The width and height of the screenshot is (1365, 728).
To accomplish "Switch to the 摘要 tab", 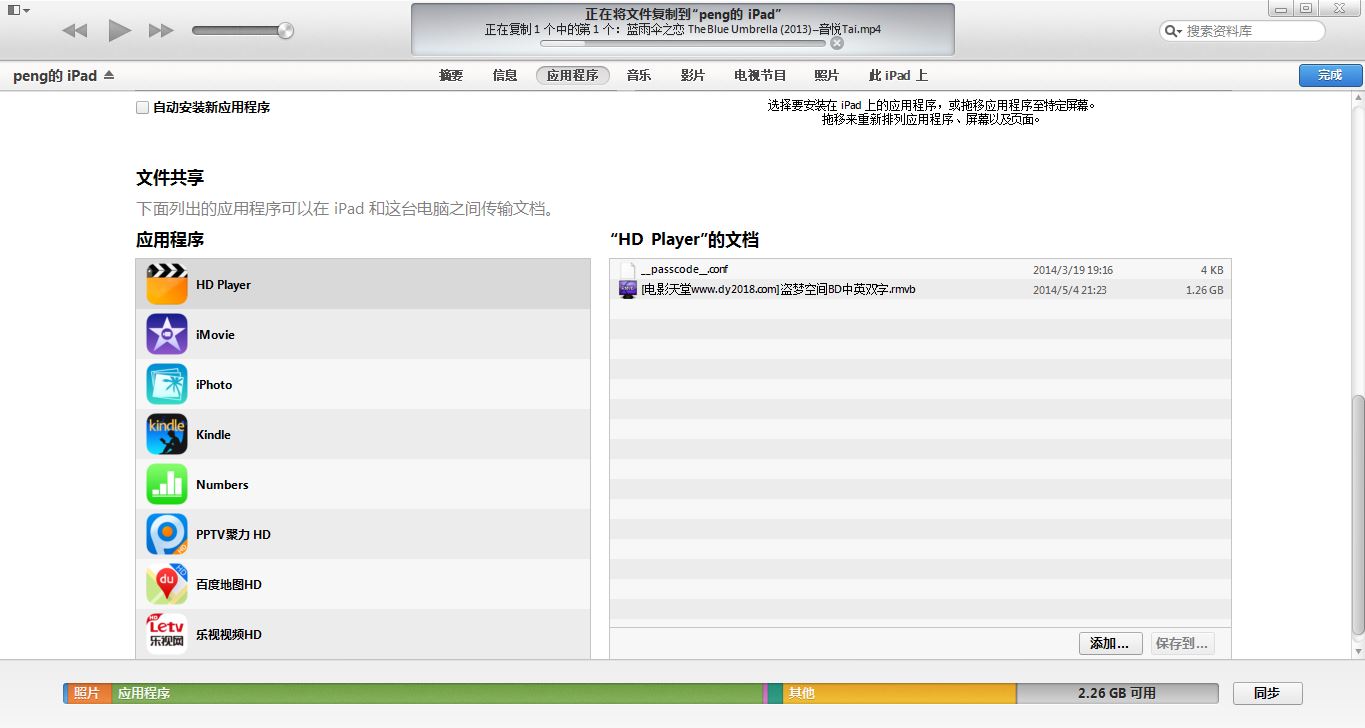I will point(451,75).
